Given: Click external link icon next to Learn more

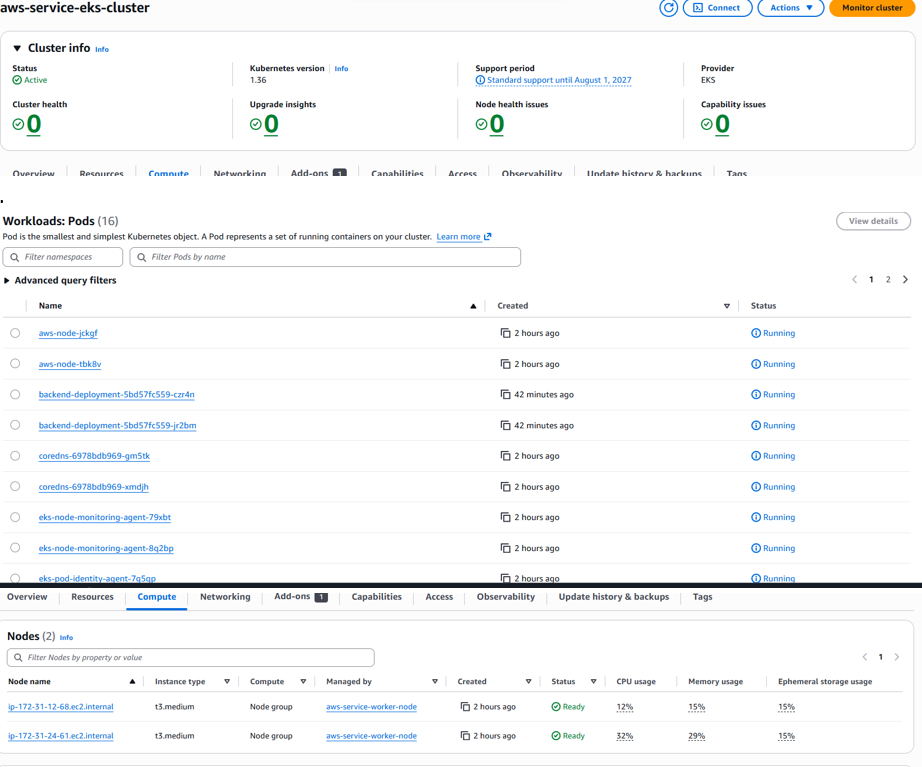Looking at the screenshot, I should (487, 236).
